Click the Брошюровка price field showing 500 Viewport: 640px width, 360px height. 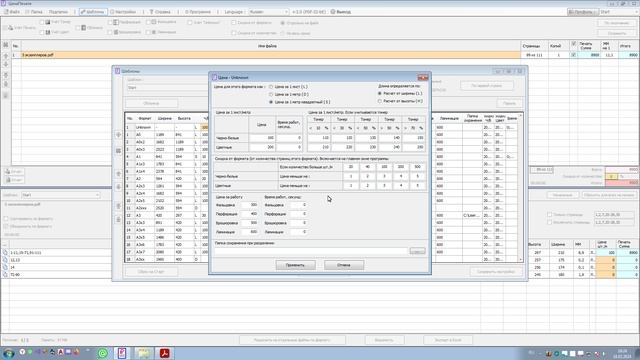[x=249, y=223]
